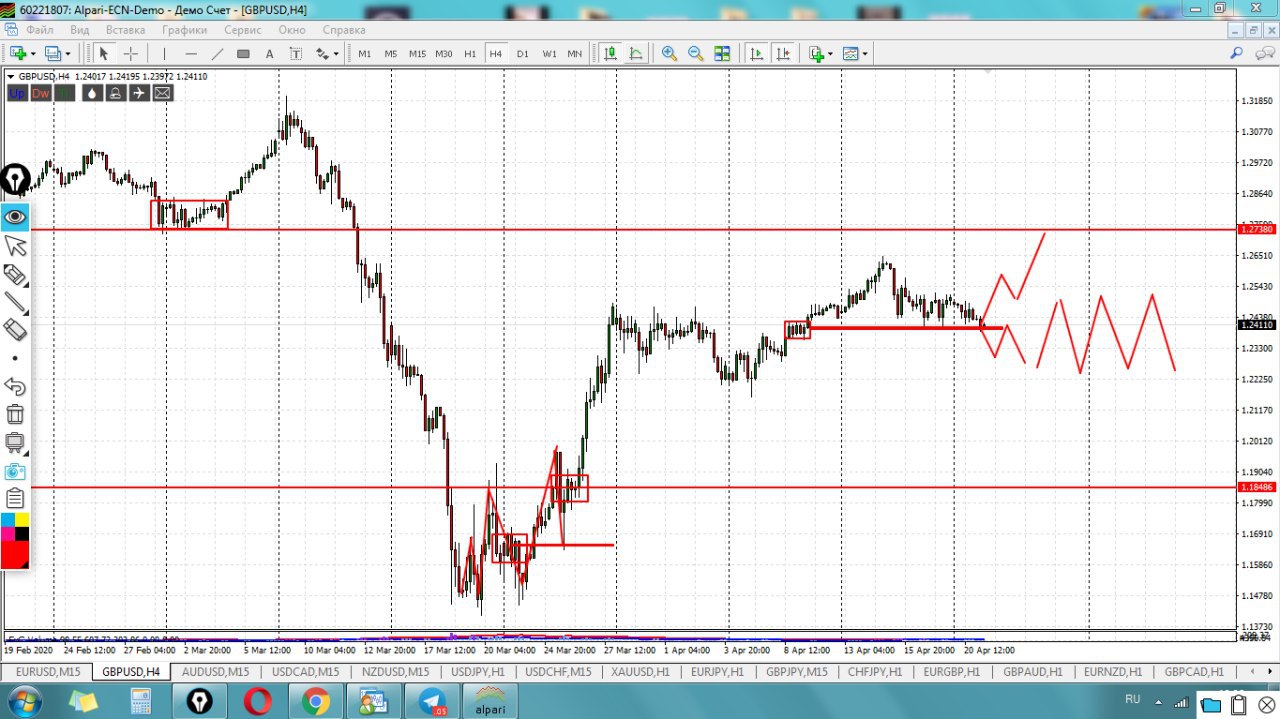Toggle the H4 timeframe button
Viewport: 1280px width, 719px height.
coord(496,54)
